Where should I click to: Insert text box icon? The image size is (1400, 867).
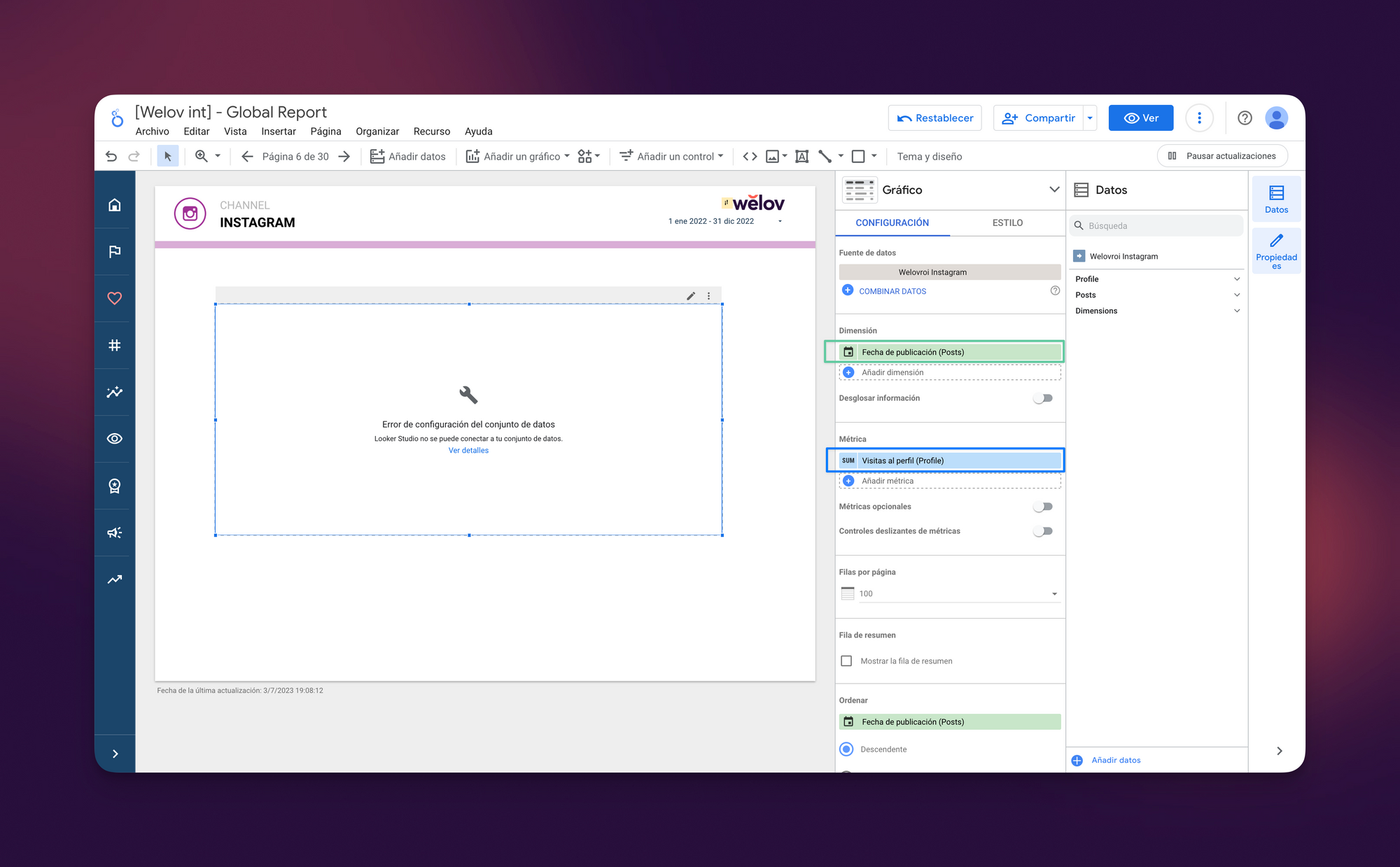[x=802, y=156]
